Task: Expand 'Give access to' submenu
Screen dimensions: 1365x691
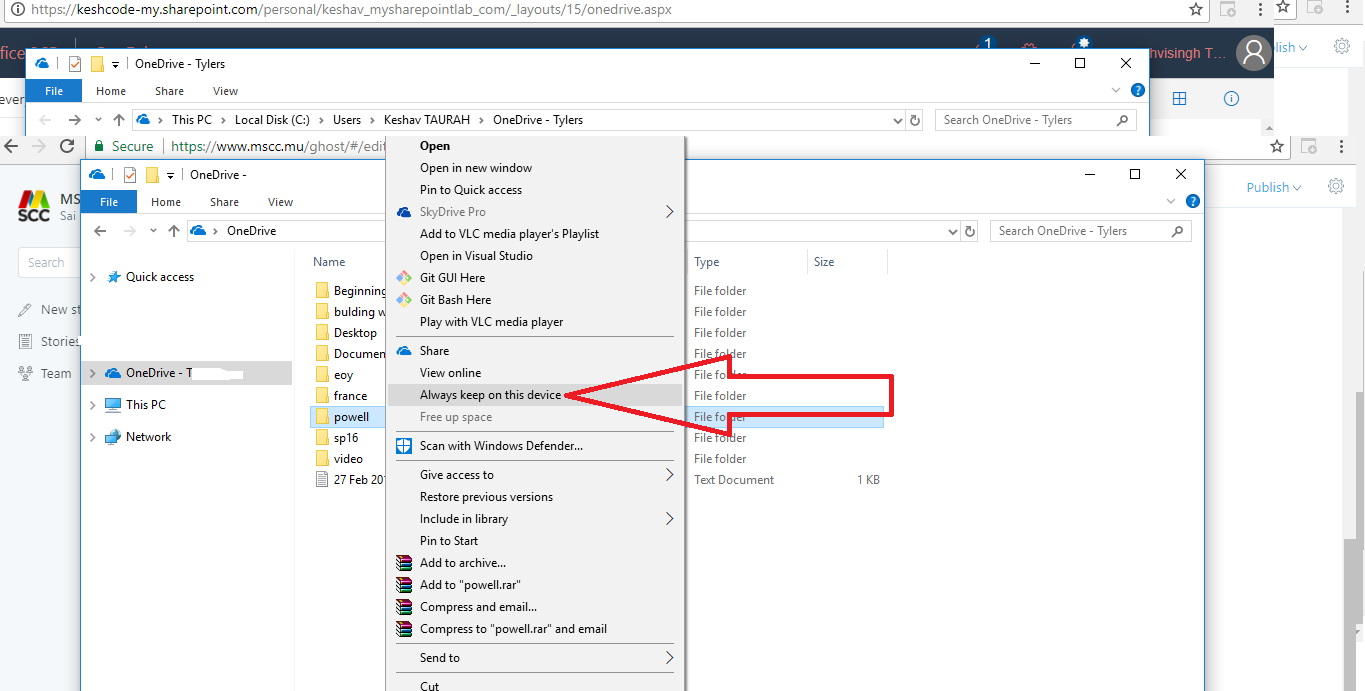Action: (x=534, y=475)
